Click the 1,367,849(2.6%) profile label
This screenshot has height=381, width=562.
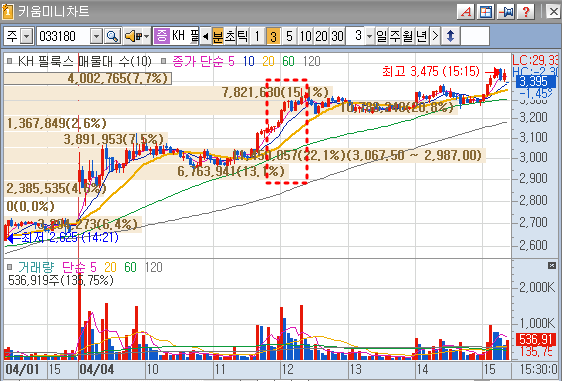[57, 123]
